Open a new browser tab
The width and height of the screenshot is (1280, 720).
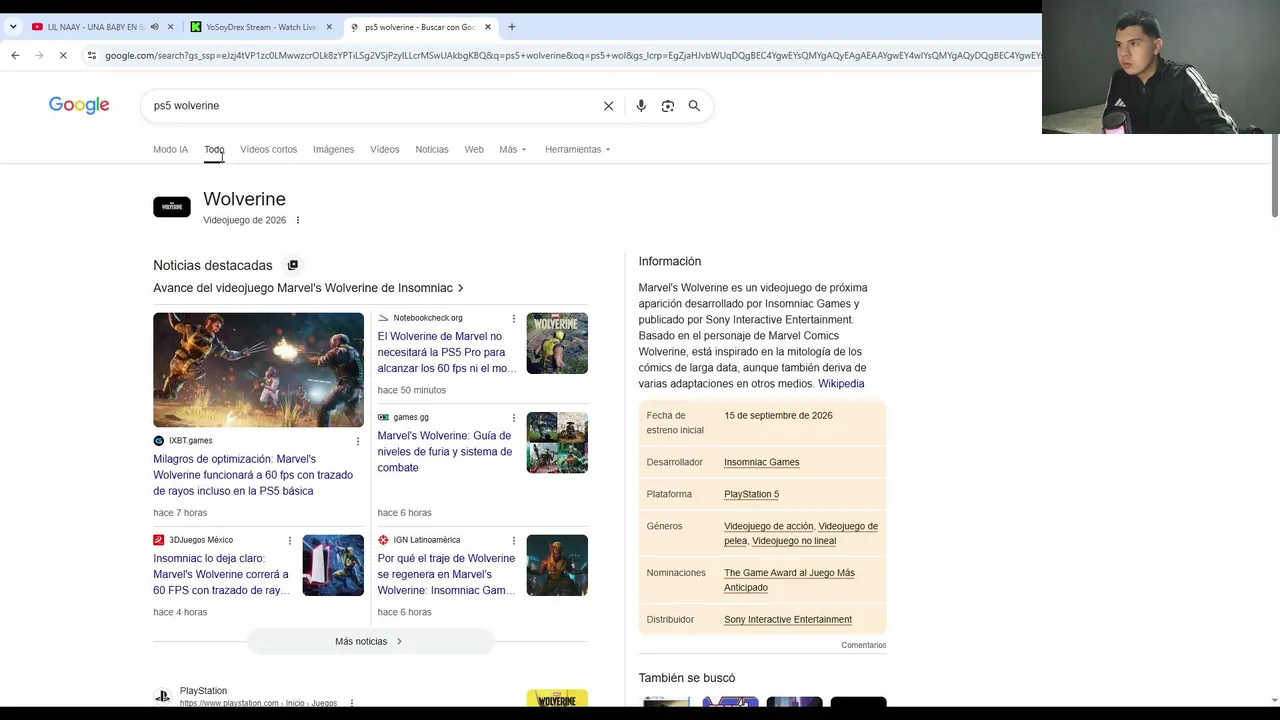(x=511, y=27)
